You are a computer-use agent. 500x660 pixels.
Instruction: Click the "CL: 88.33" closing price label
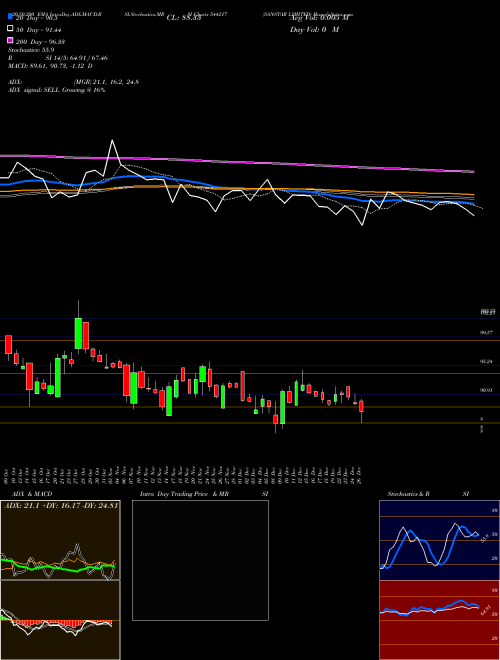click(x=184, y=18)
